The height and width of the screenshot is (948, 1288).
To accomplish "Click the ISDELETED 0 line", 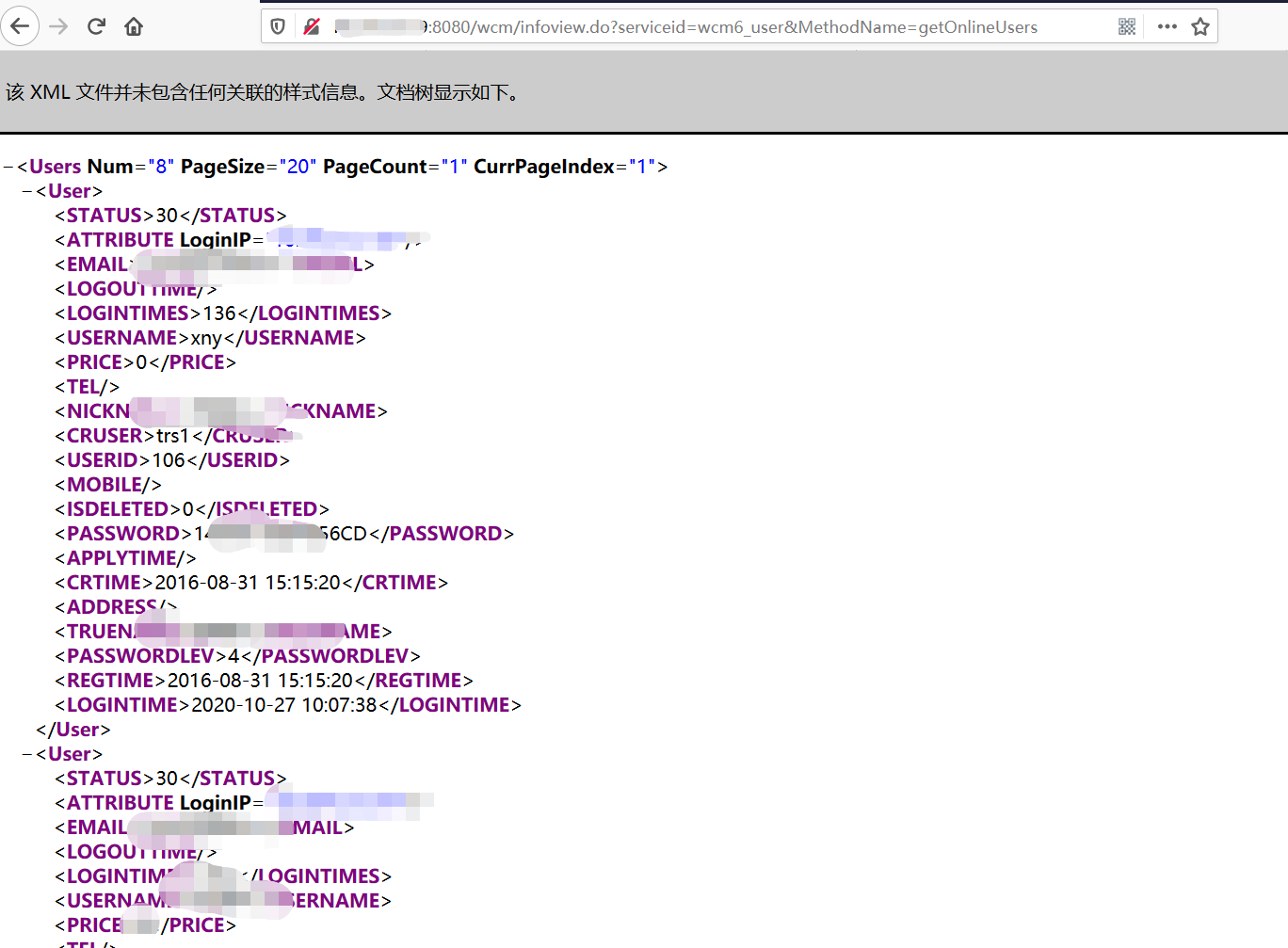I will tap(192, 509).
